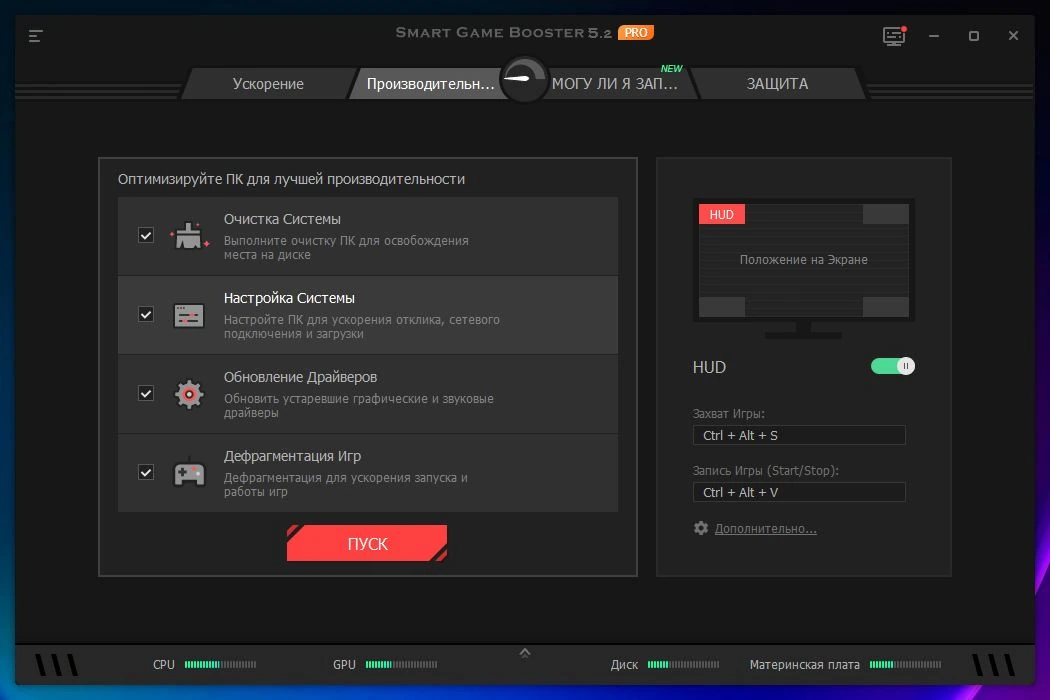Click the game defragmentation gamepad icon
The width and height of the screenshot is (1050, 700).
point(190,473)
